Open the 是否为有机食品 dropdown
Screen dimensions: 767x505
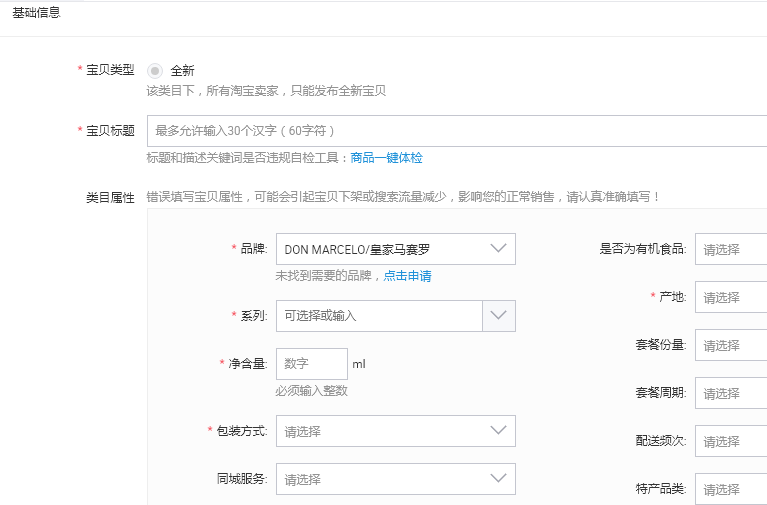pos(731,249)
